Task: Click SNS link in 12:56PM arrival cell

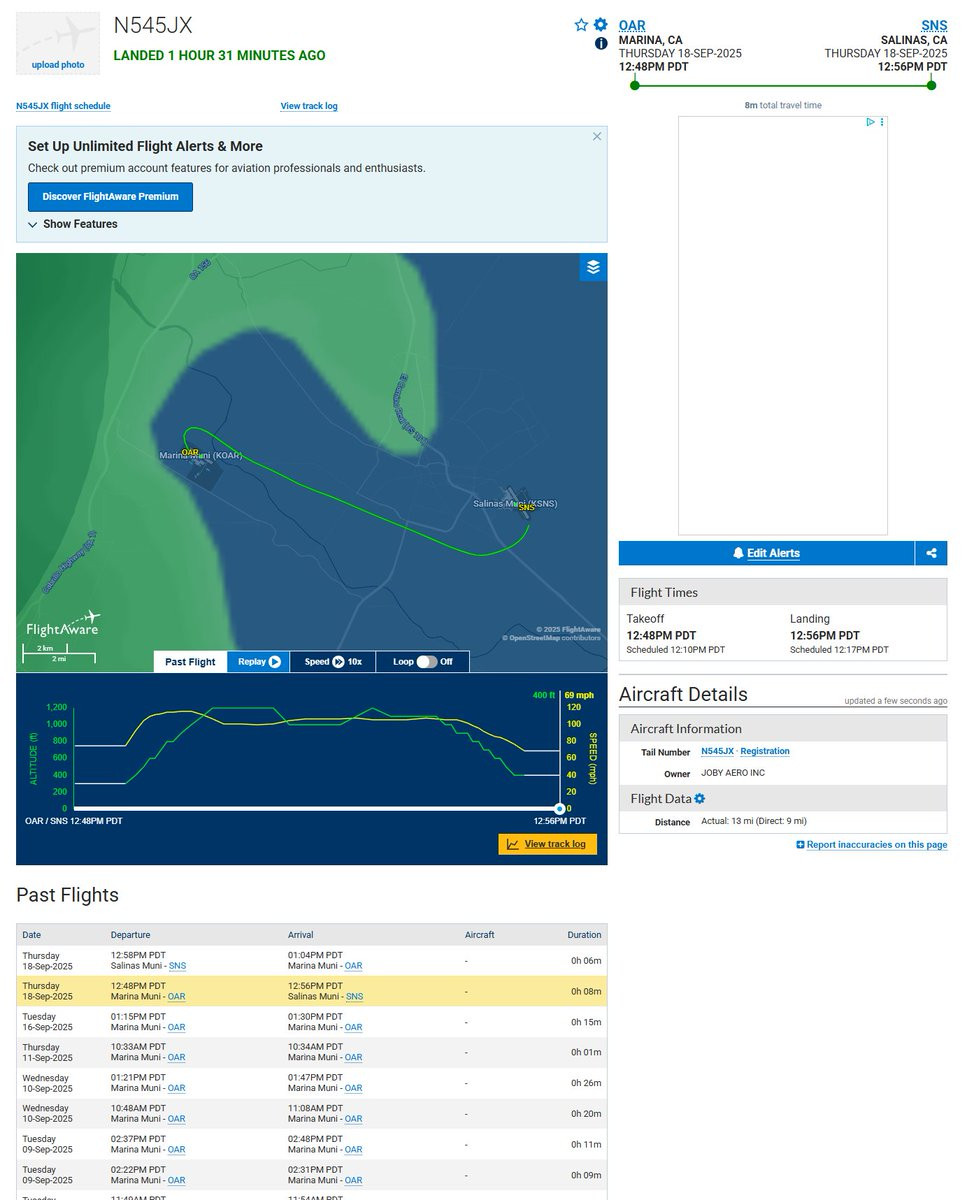Action: coord(354,997)
